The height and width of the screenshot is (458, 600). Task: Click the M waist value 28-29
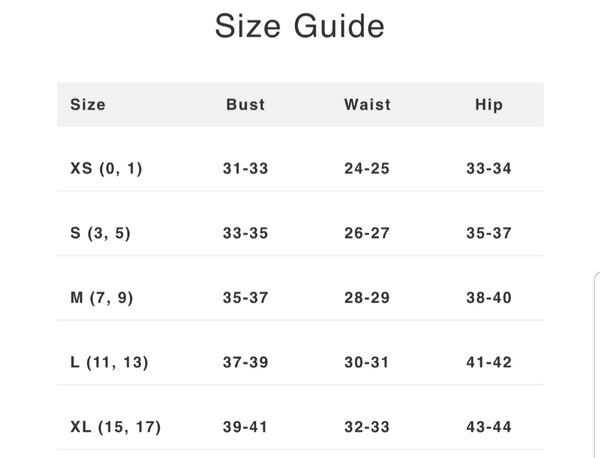pos(367,298)
